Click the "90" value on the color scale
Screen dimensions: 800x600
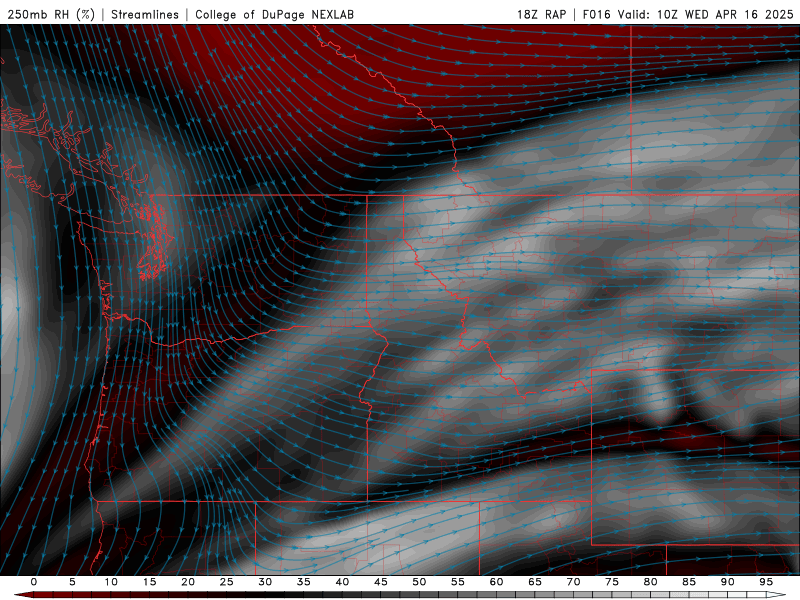728,582
